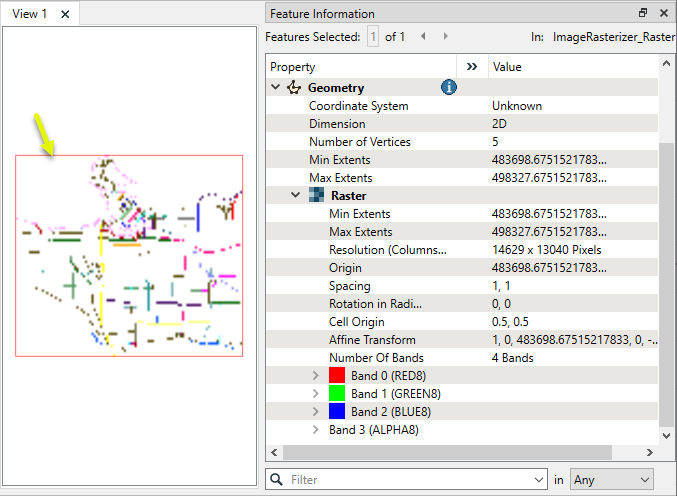Collapse the Geometry section
The image size is (677, 496).
point(276,88)
